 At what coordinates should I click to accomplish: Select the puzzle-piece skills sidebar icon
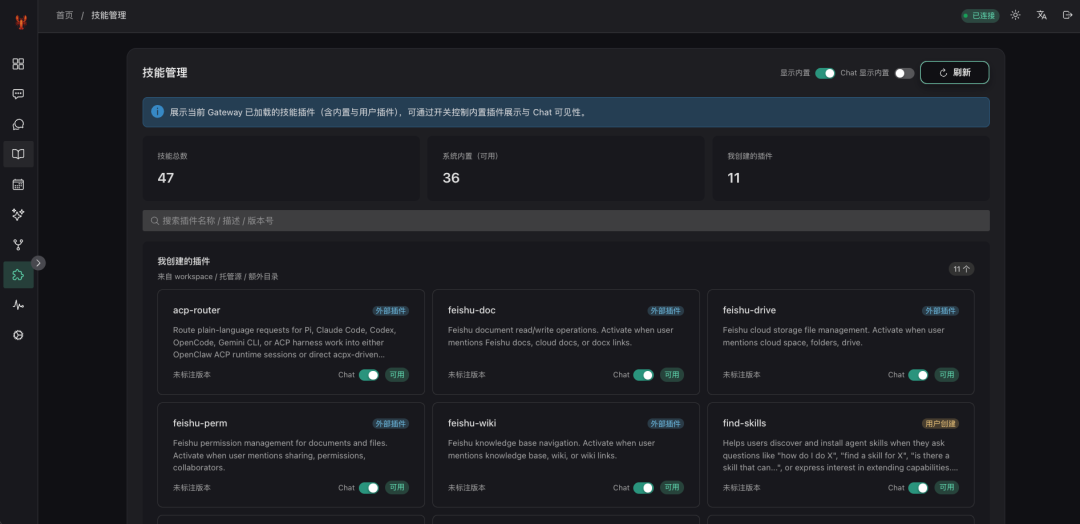coord(19,275)
